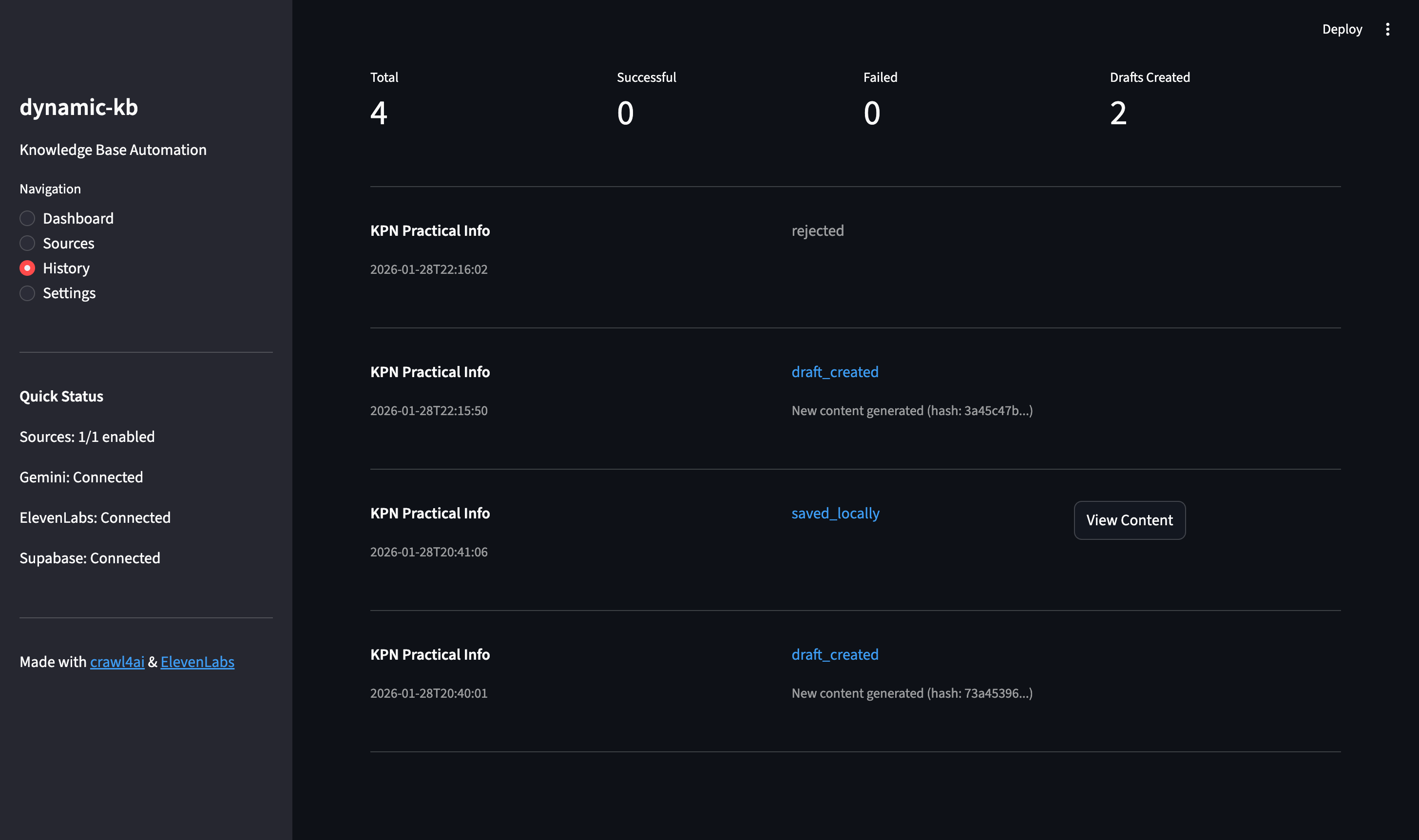Open the three-dot options menu beside Deploy
The width and height of the screenshot is (1419, 840).
(x=1388, y=28)
